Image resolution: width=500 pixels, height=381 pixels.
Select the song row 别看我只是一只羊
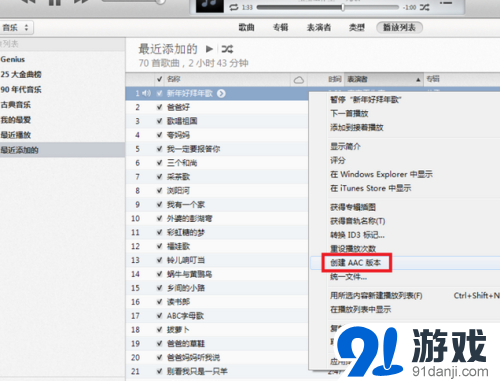tap(217, 371)
